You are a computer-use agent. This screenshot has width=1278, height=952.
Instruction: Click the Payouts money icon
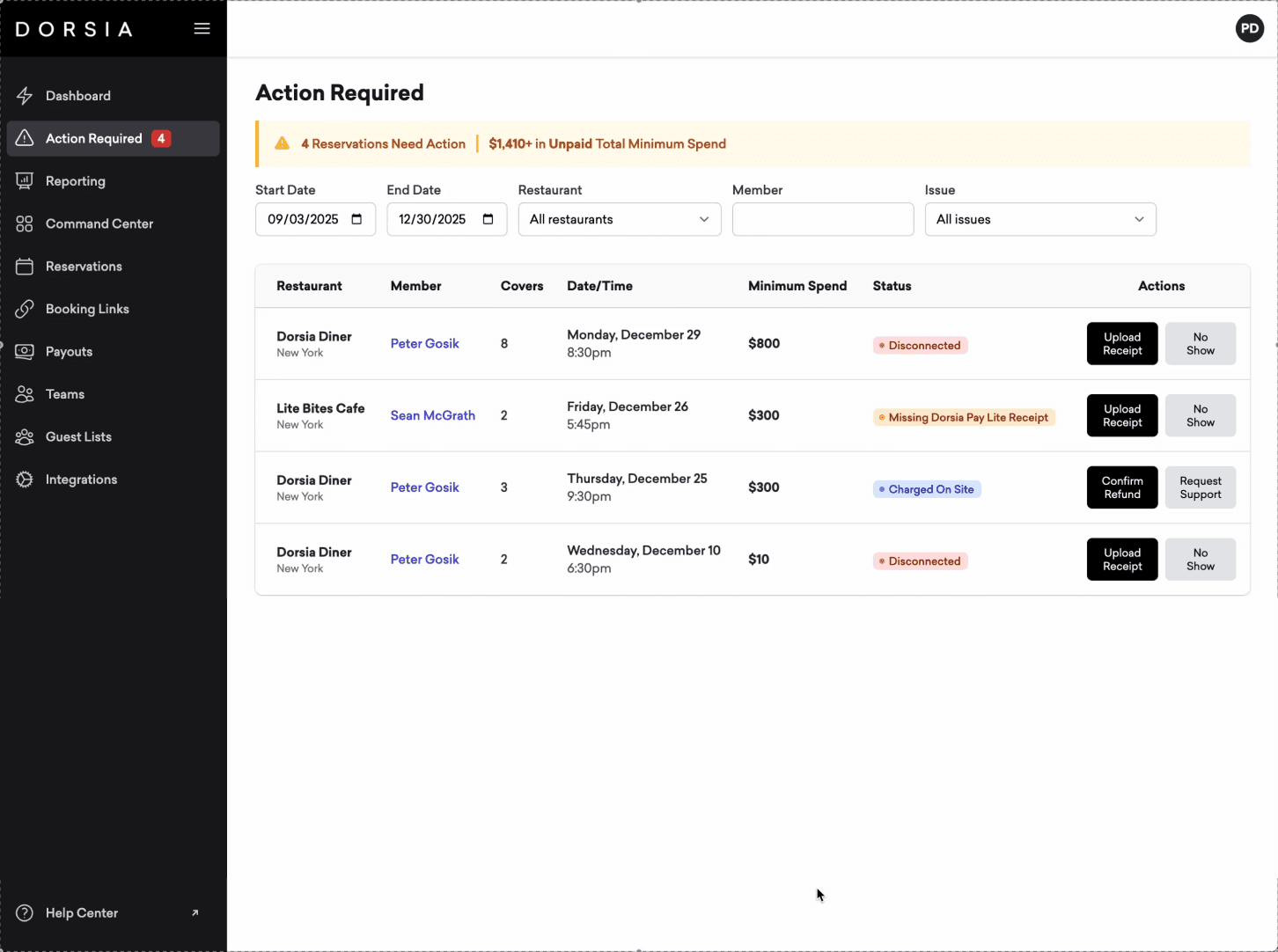coord(25,352)
